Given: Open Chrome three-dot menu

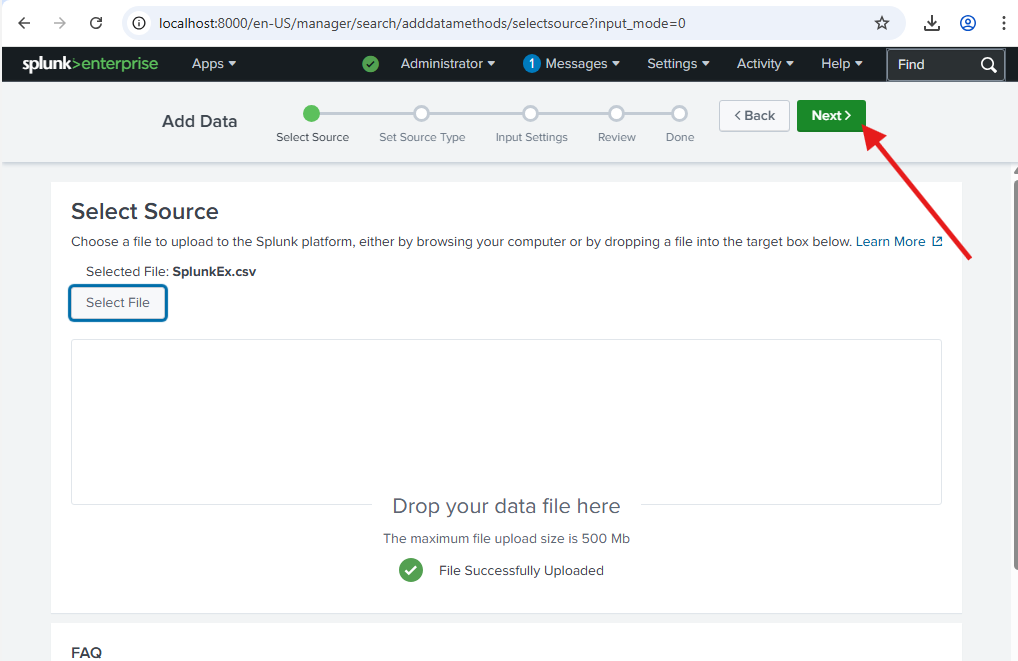Looking at the screenshot, I should click(1003, 23).
